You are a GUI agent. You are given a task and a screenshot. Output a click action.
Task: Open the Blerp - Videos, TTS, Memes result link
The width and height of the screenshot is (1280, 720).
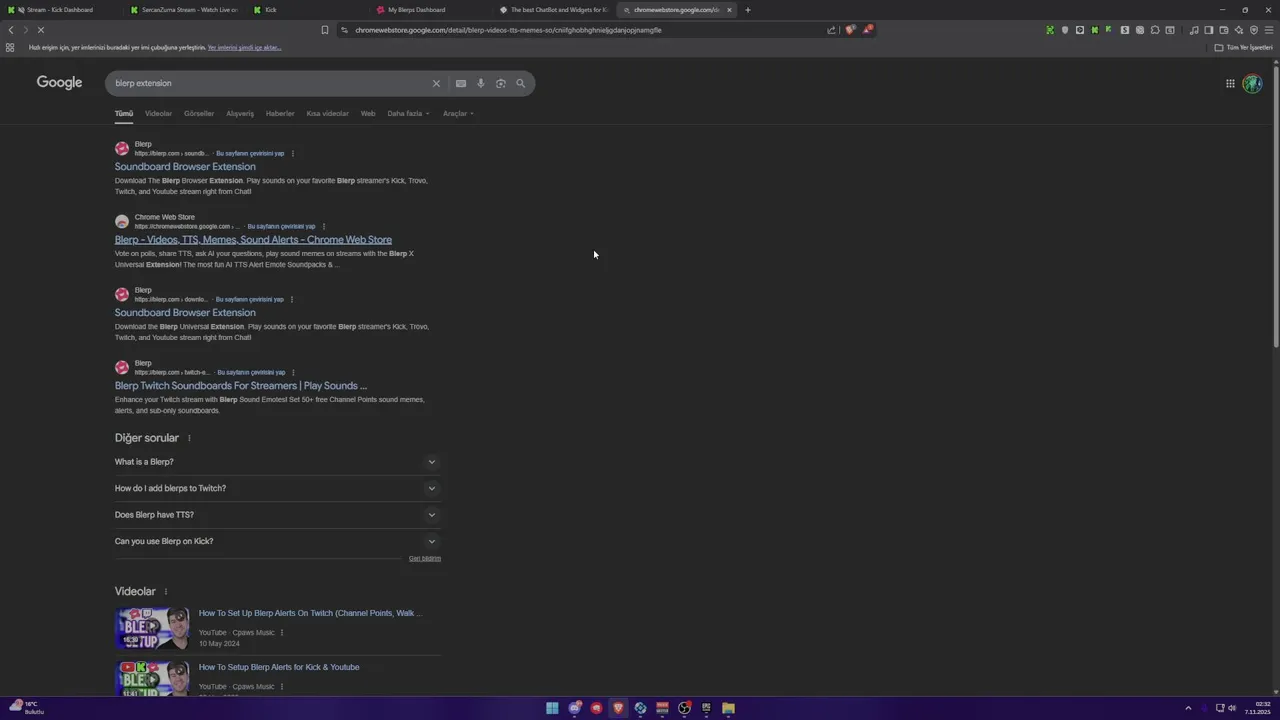tap(253, 240)
